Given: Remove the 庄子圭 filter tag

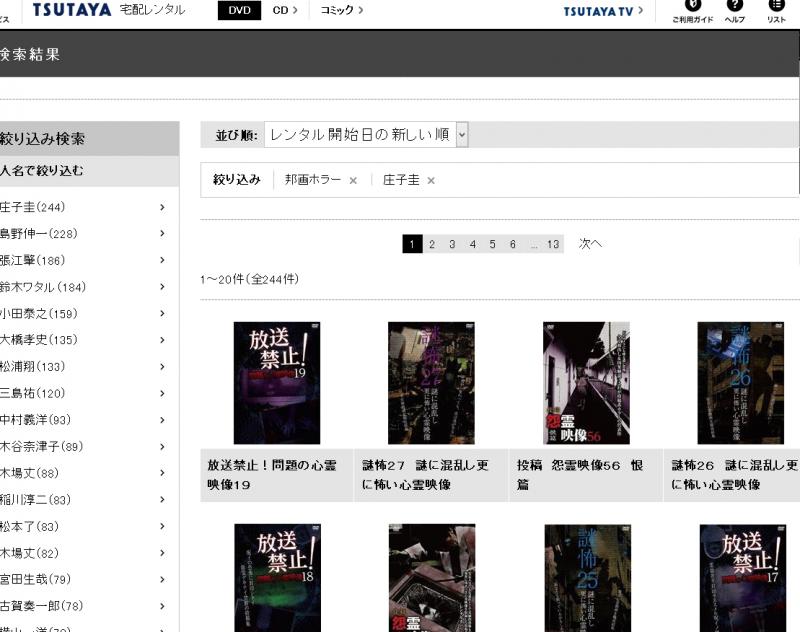Looking at the screenshot, I should point(431,181).
